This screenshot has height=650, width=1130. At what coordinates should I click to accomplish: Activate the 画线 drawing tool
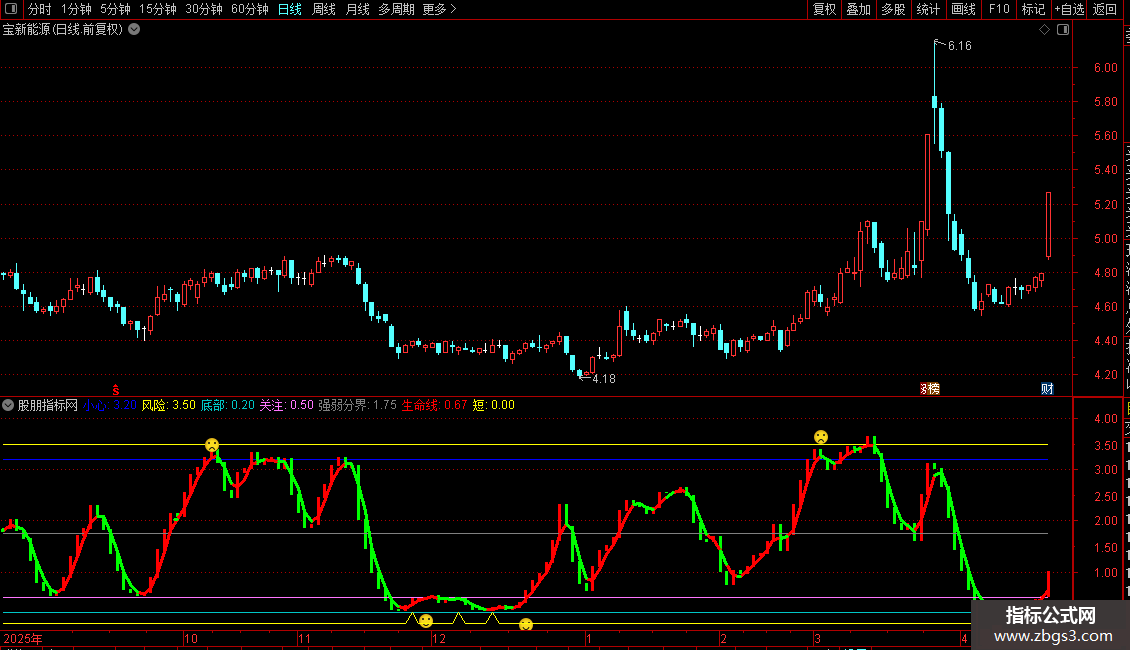[x=964, y=9]
